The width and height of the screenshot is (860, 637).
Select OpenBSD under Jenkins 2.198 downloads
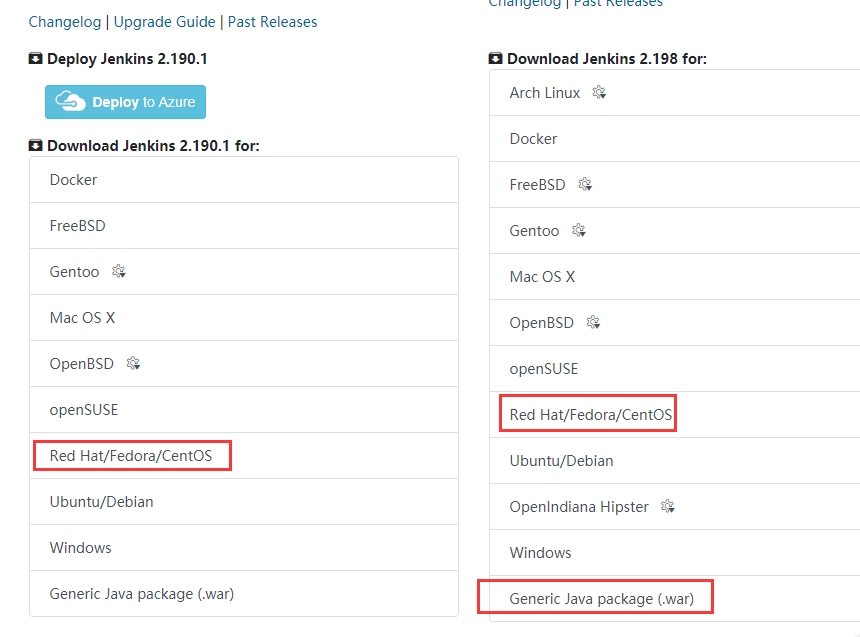675,323
